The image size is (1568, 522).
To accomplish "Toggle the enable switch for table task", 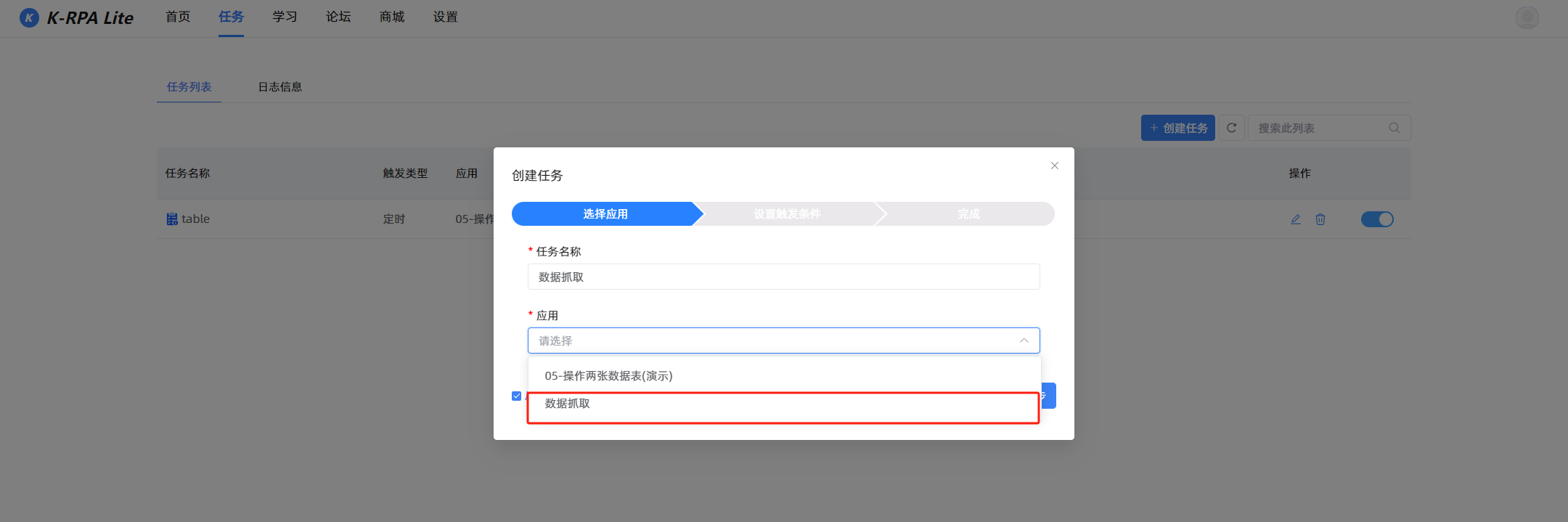I will [1377, 219].
